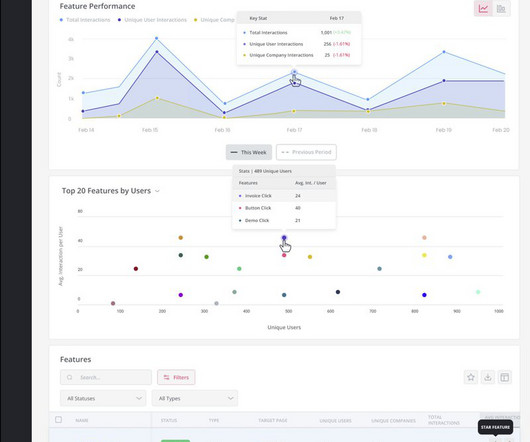Sort by the Unique Users column header
The height and width of the screenshot is (442, 530).
[335, 421]
